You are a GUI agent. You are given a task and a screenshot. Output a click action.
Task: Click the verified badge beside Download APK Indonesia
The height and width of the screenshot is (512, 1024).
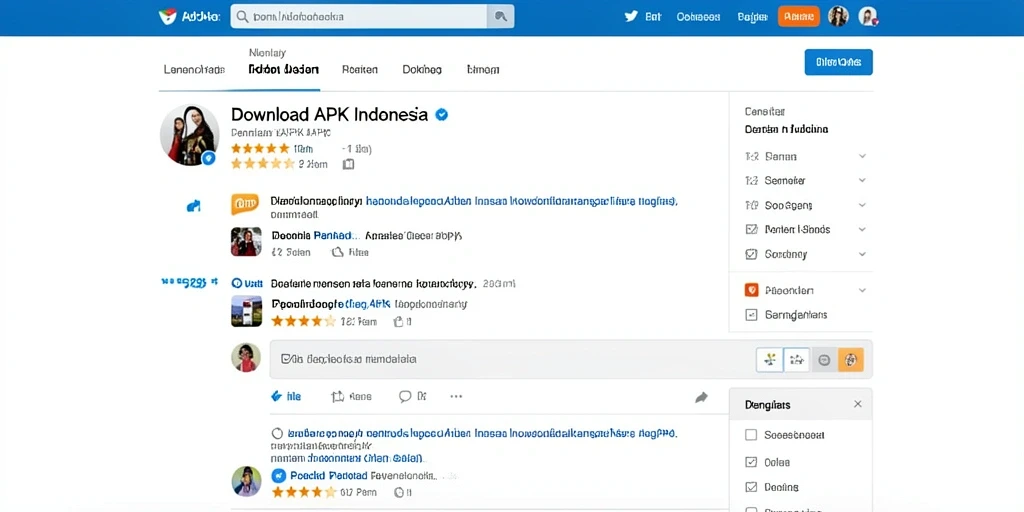(441, 115)
